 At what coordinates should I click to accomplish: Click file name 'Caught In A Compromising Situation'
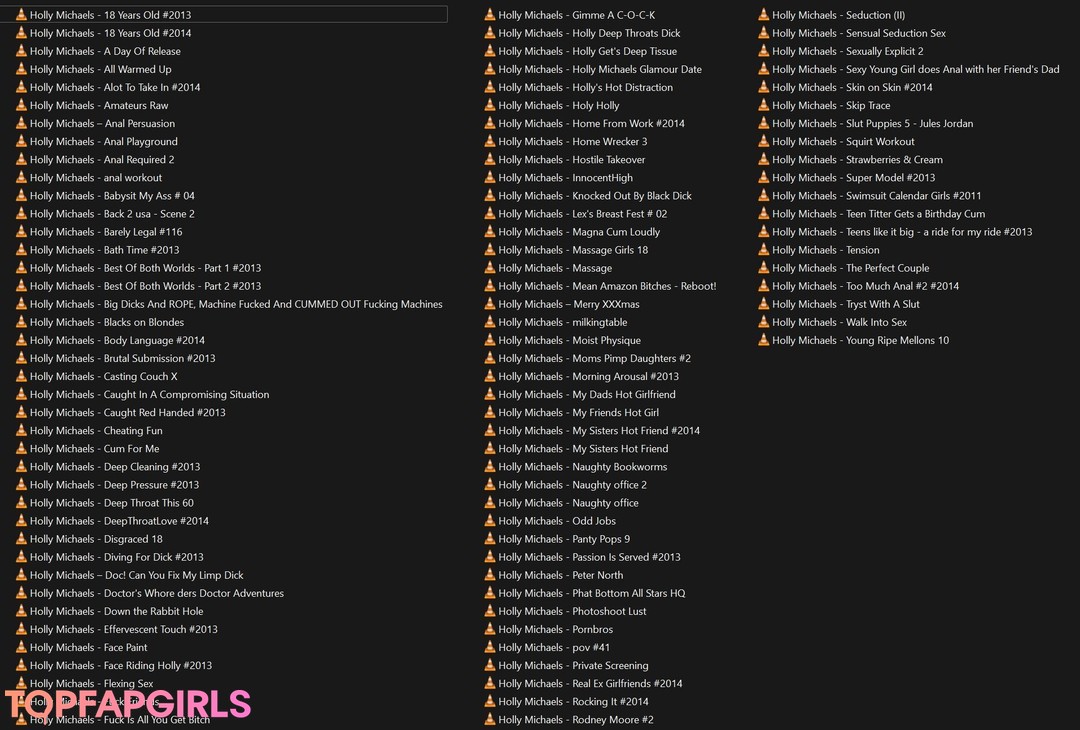[x=149, y=395]
